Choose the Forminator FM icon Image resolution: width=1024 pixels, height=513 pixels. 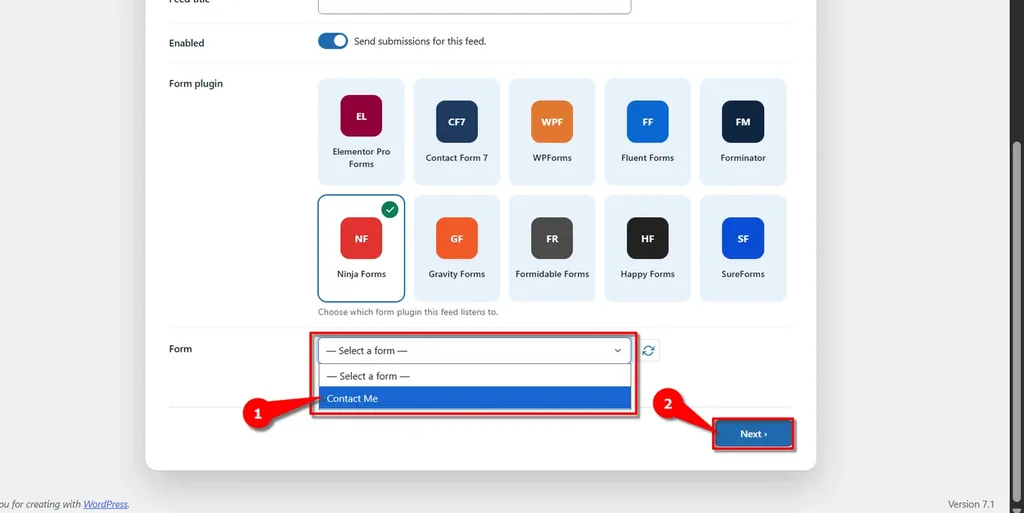[743, 121]
